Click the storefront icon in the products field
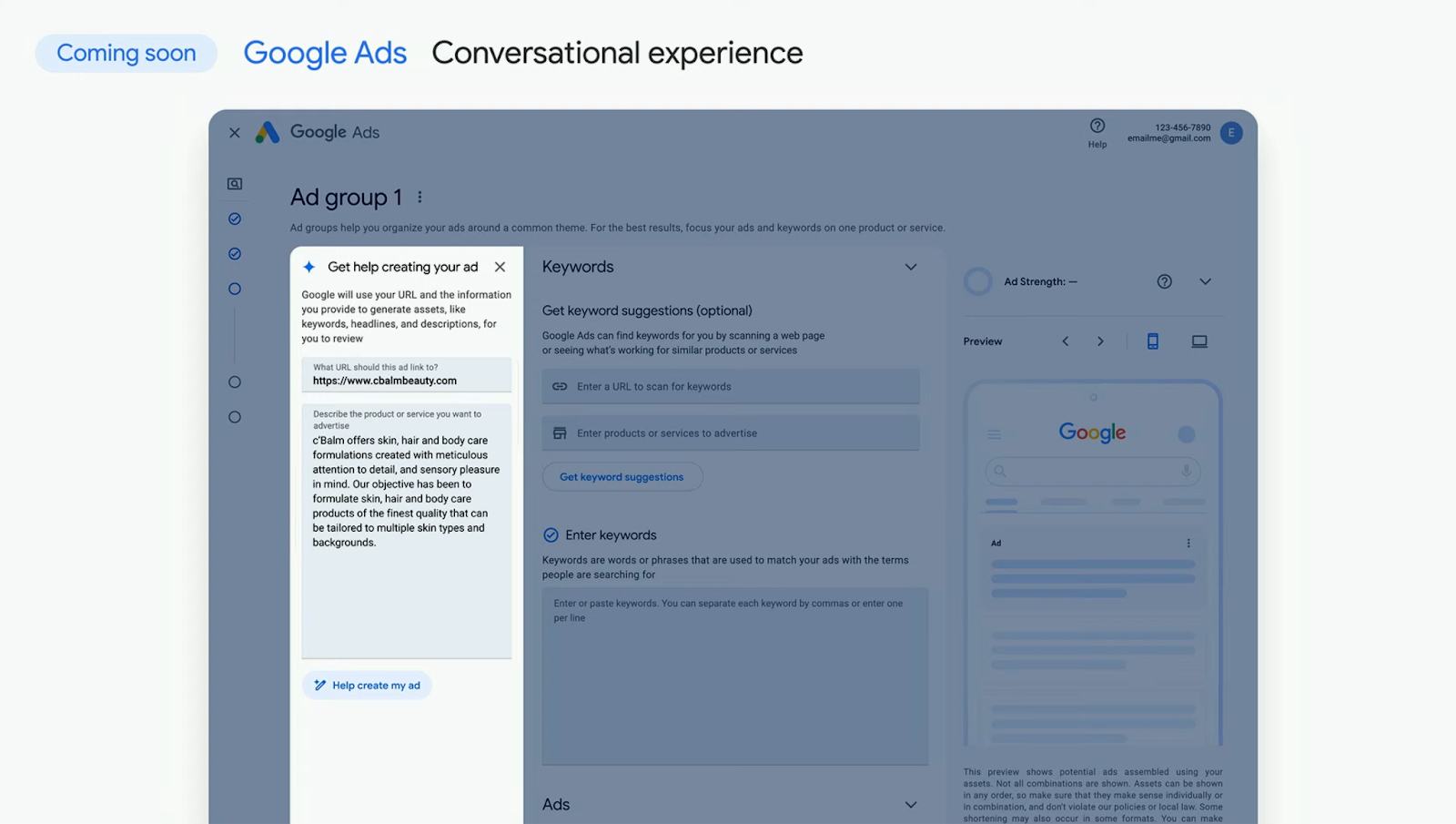The height and width of the screenshot is (824, 1456). 560,433
